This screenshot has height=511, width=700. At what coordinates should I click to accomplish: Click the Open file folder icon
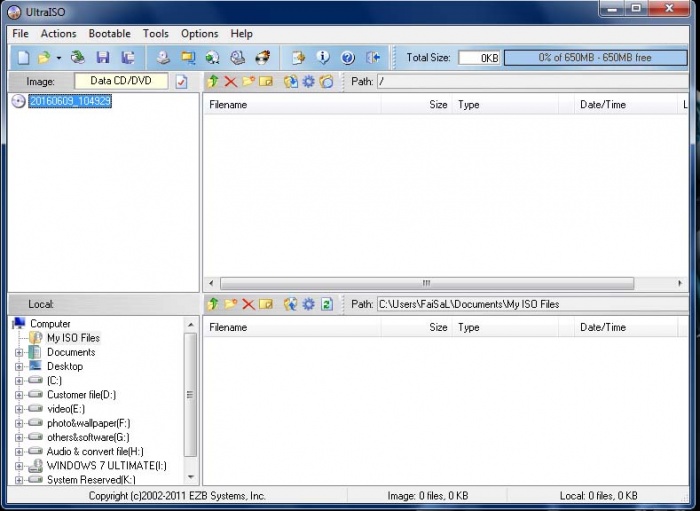click(44, 58)
